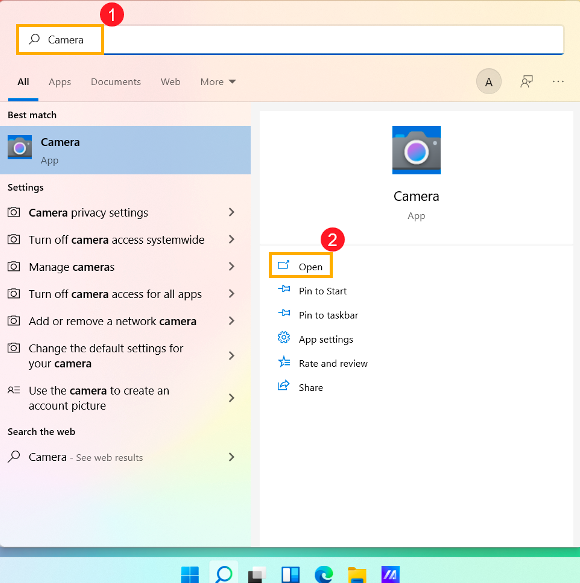580x583 pixels.
Task: Expand the More dropdown filter
Action: tap(218, 82)
